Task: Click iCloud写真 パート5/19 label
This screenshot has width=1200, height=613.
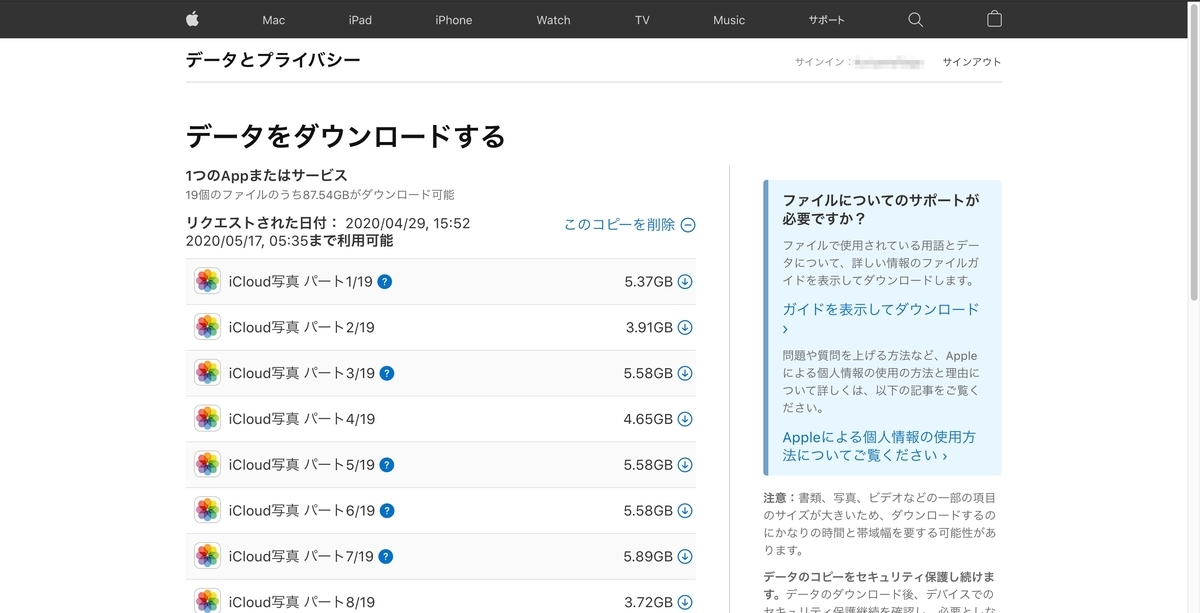Action: (301, 465)
